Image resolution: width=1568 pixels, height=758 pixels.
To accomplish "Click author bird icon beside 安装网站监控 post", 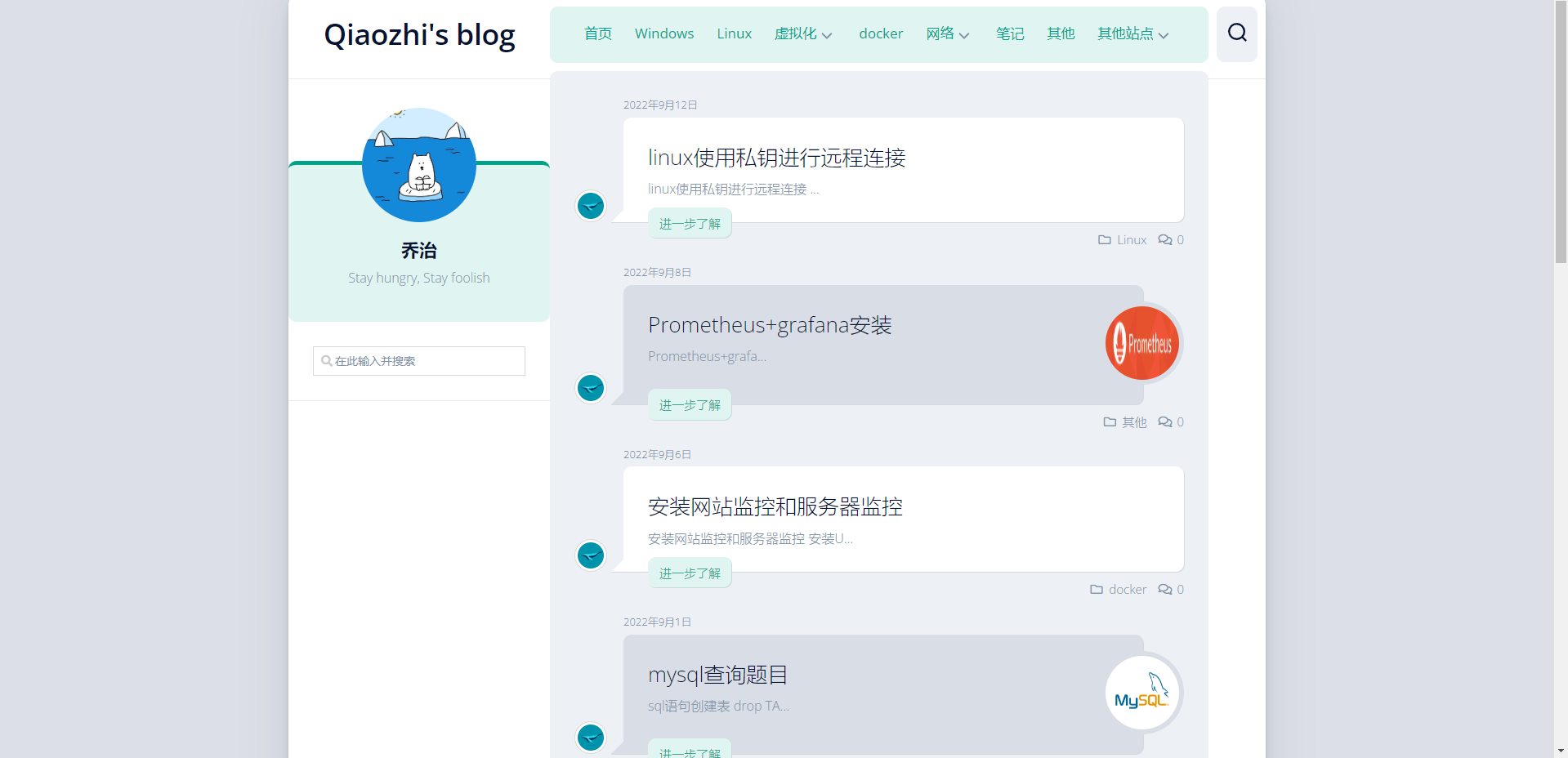I will pyautogui.click(x=591, y=555).
